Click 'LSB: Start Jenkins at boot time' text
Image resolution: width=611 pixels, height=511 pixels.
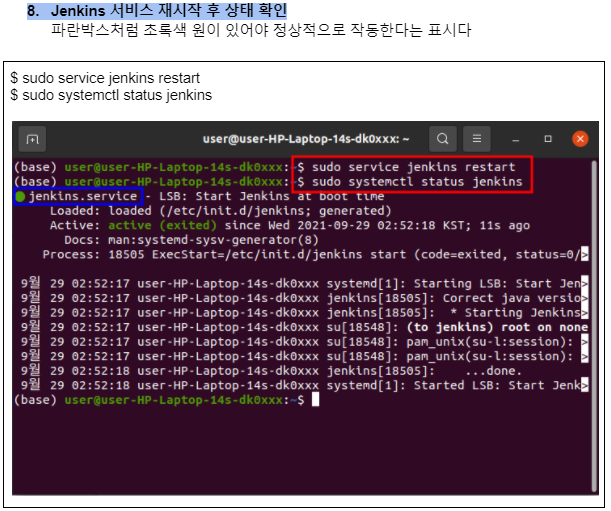point(271,196)
